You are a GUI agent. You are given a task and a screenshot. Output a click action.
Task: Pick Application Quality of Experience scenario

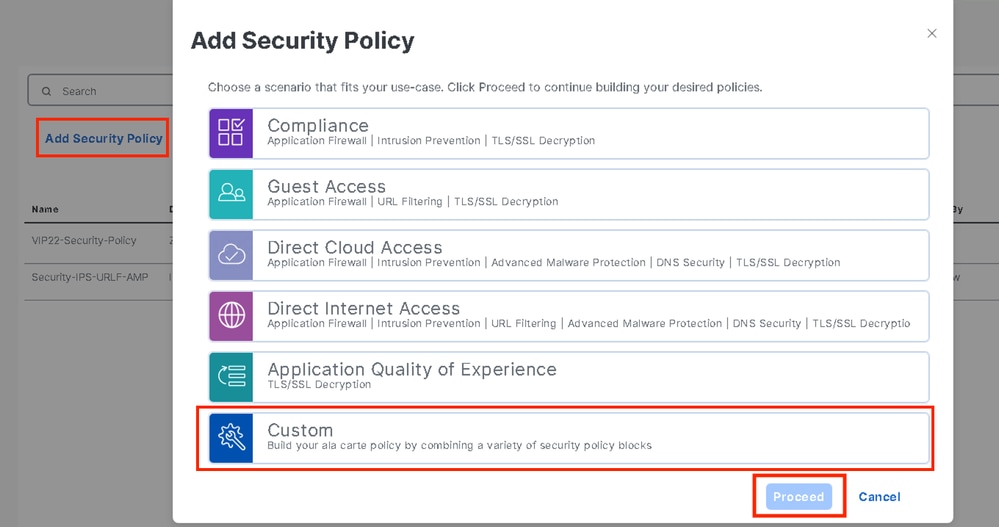569,377
